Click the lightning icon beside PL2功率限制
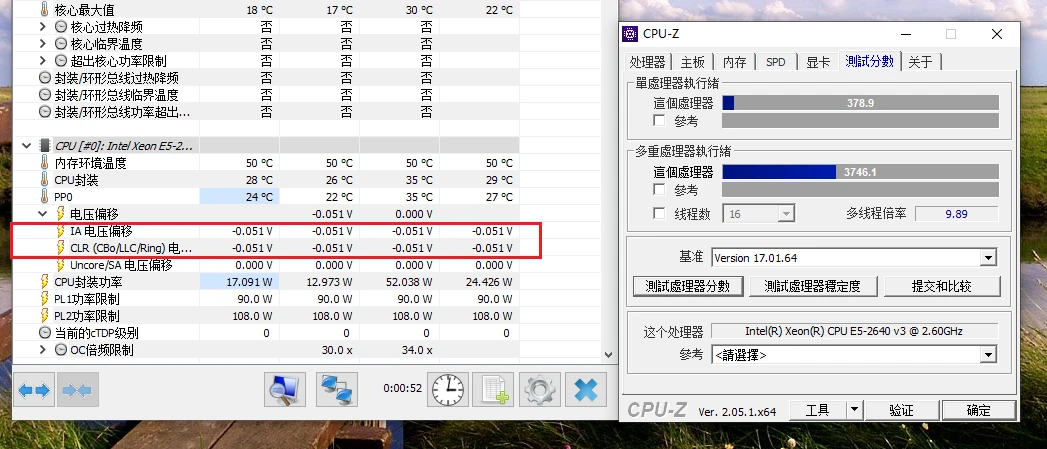1047x449 pixels. click(x=45, y=316)
